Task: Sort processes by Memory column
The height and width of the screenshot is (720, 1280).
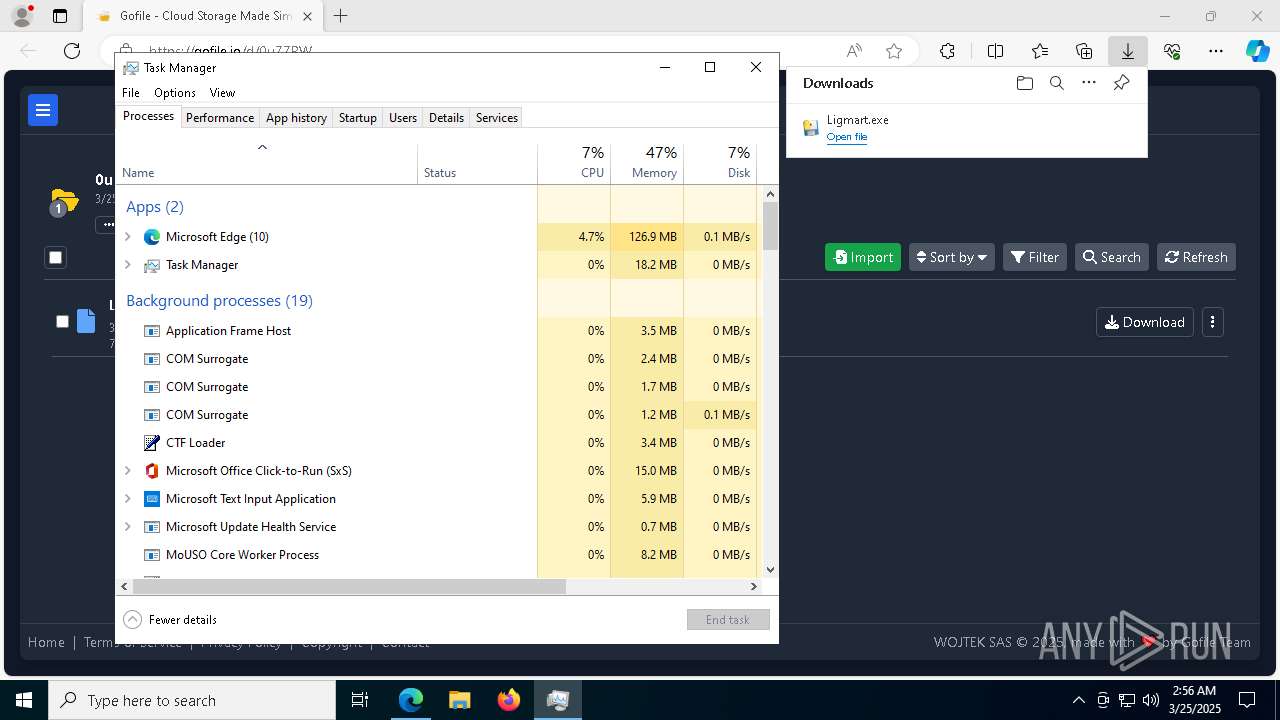Action: [647, 163]
